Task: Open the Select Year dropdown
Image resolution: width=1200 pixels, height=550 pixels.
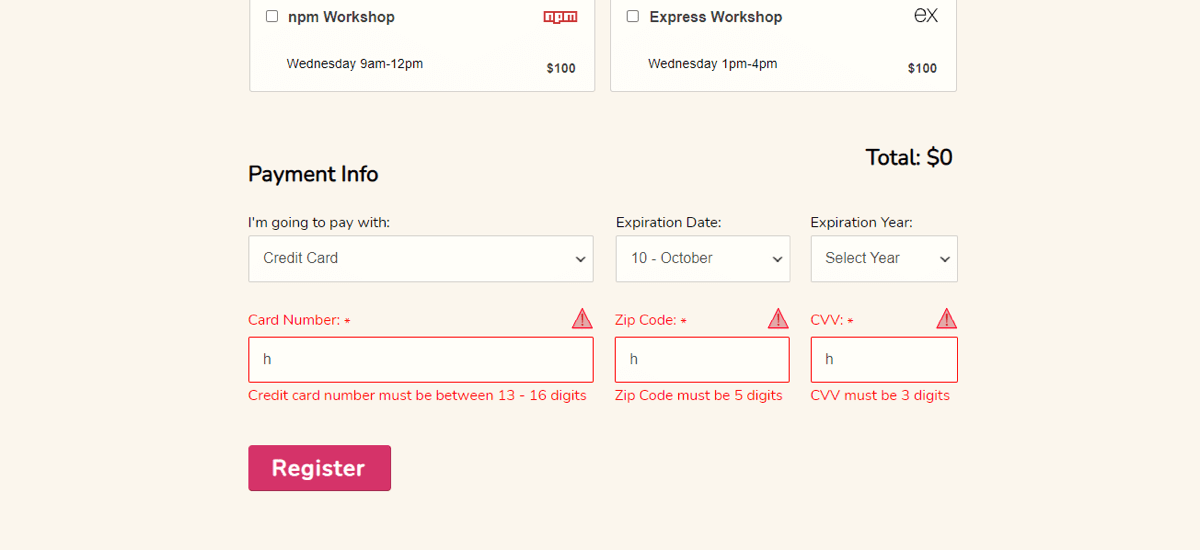Action: pyautogui.click(x=883, y=258)
